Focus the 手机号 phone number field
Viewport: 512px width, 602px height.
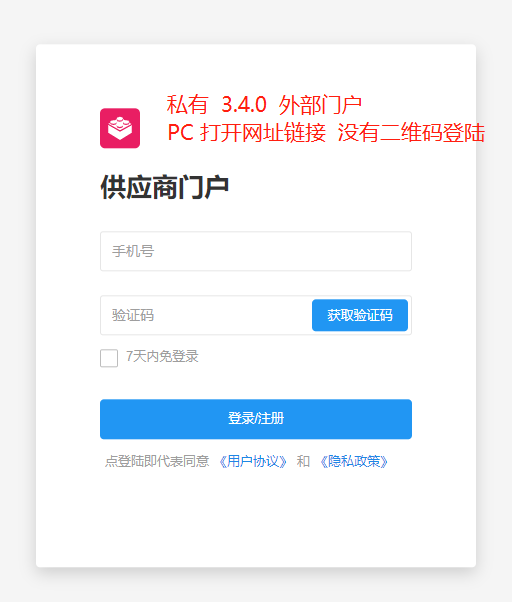tap(256, 251)
